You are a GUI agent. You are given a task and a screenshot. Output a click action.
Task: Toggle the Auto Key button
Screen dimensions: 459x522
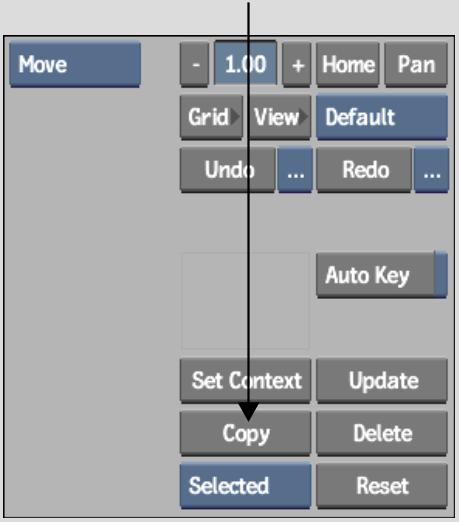pos(382,275)
